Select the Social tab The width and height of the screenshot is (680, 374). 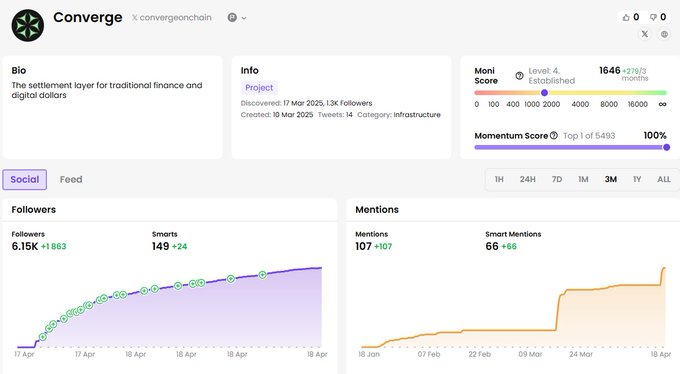[25, 180]
